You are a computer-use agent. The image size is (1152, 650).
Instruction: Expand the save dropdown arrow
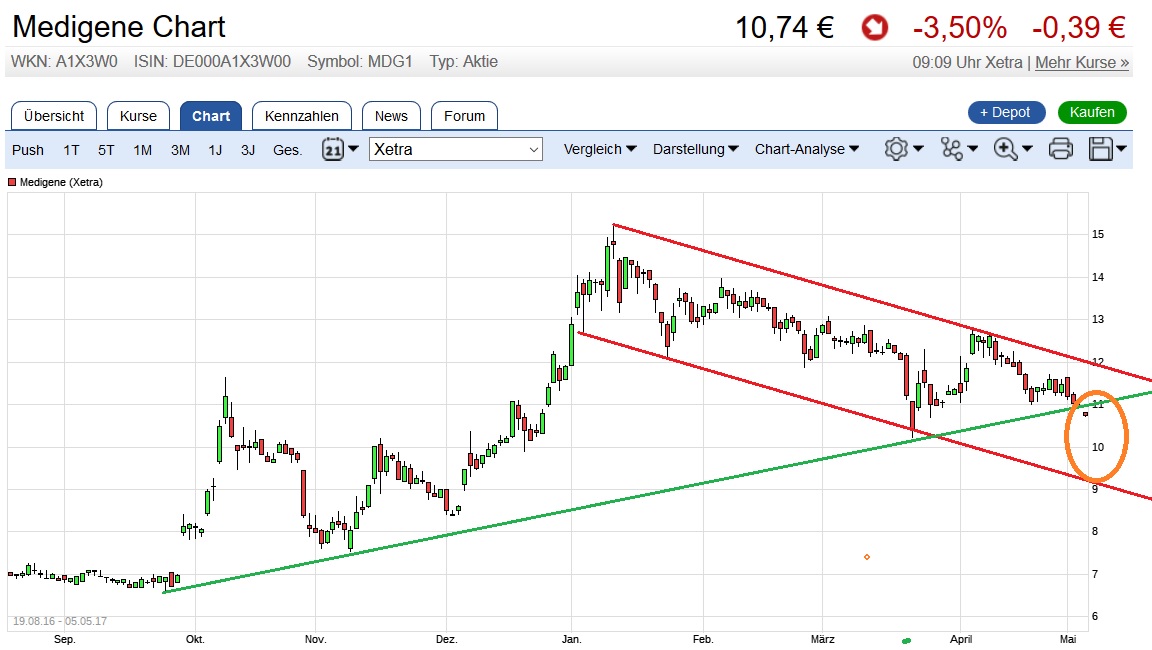(1121, 149)
